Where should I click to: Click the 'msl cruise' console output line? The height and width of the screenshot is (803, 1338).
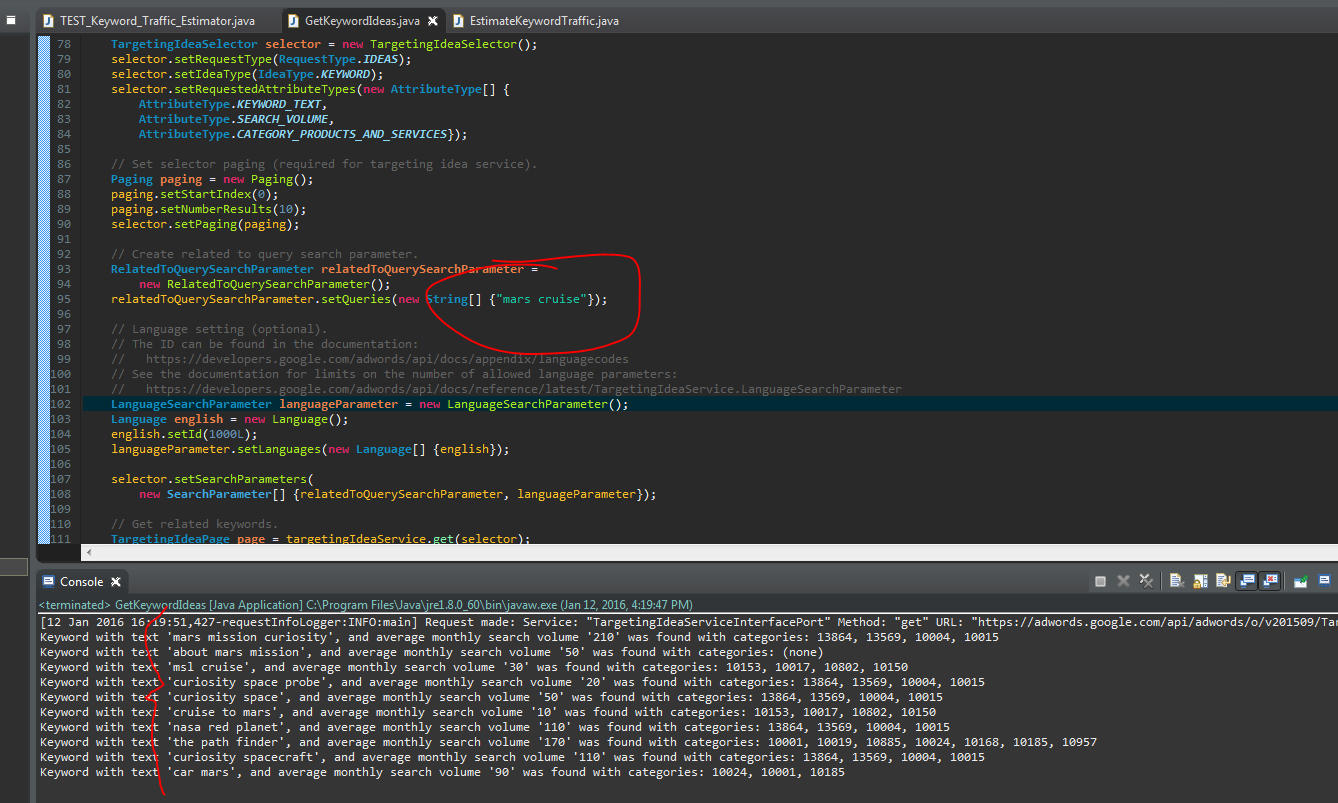click(x=474, y=667)
